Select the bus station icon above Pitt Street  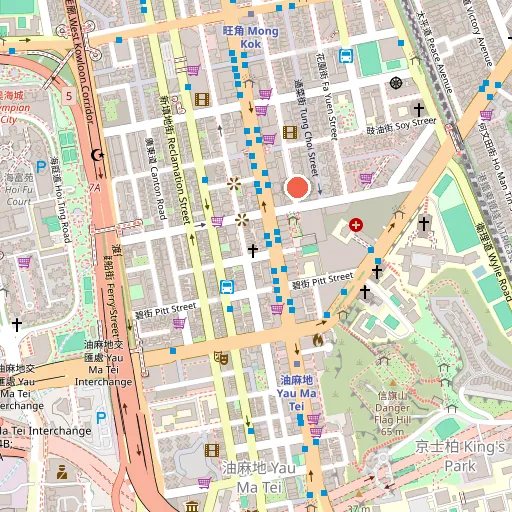coord(227,287)
